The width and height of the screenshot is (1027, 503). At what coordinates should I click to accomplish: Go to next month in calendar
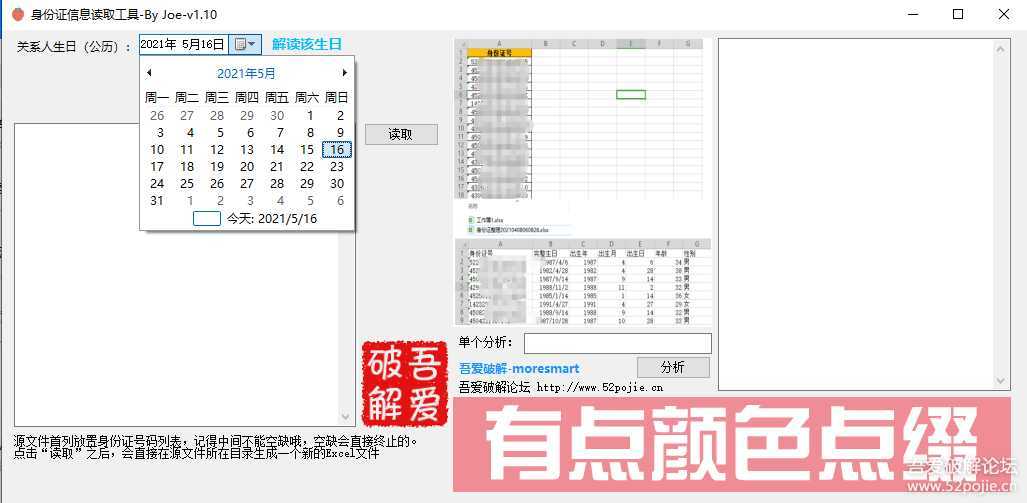pos(345,73)
